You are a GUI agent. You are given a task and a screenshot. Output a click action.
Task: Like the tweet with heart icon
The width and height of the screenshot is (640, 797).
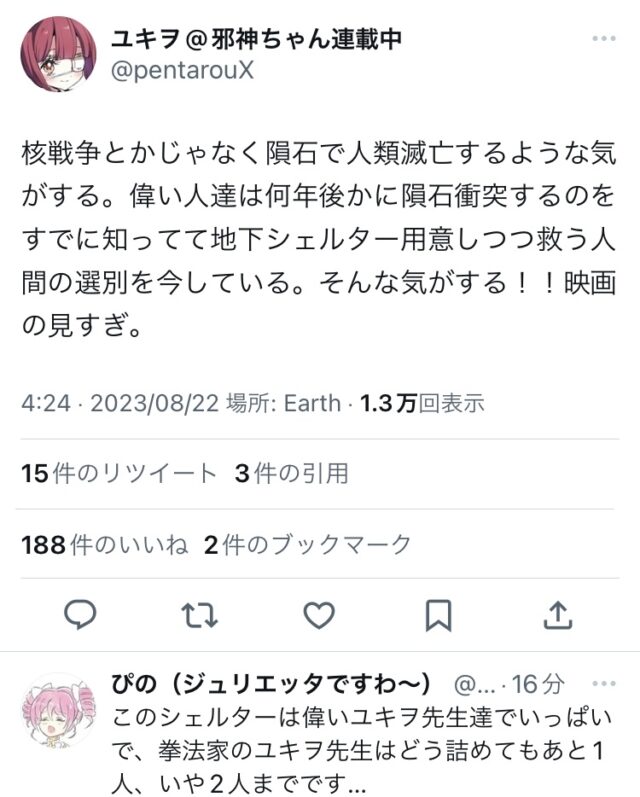pos(319,616)
